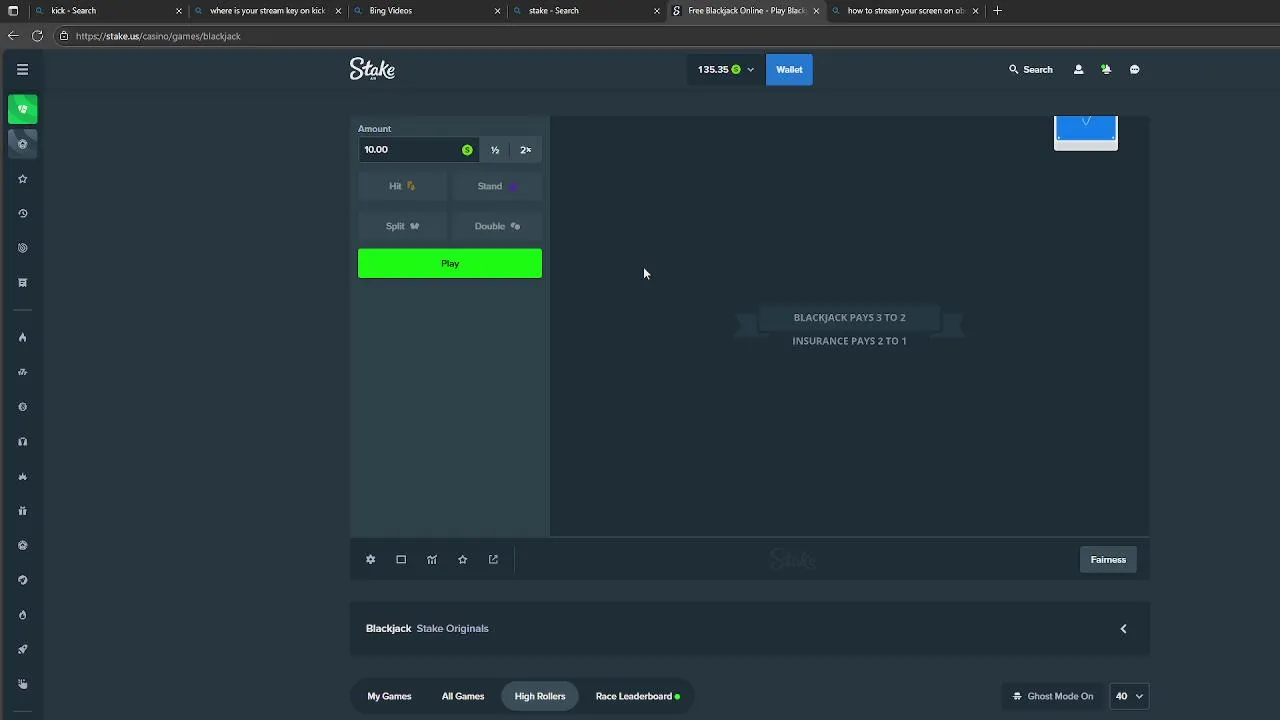
Task: Favourite this game with star icon below game
Action: (x=462, y=560)
